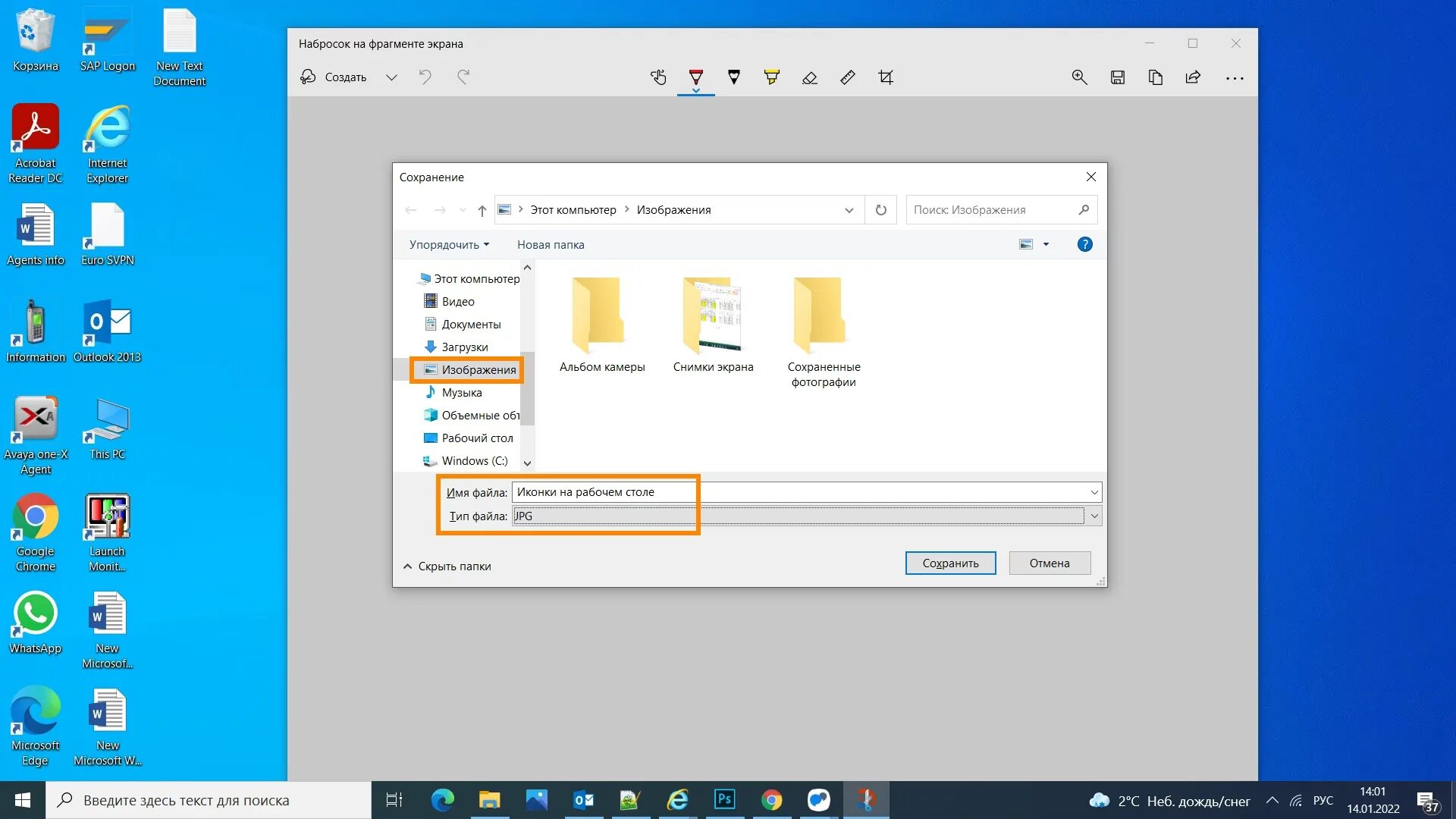Open the Тип файла JPG dropdown

click(x=1094, y=516)
